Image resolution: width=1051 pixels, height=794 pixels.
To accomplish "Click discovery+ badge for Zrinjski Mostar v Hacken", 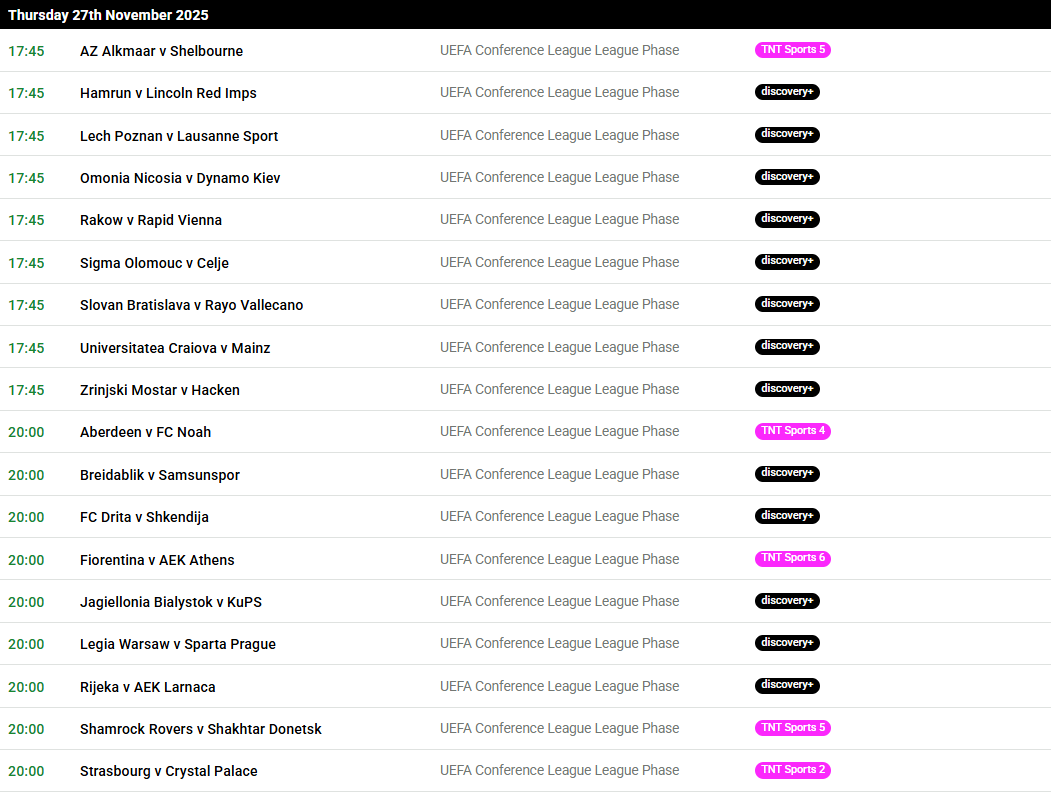I will click(x=787, y=389).
